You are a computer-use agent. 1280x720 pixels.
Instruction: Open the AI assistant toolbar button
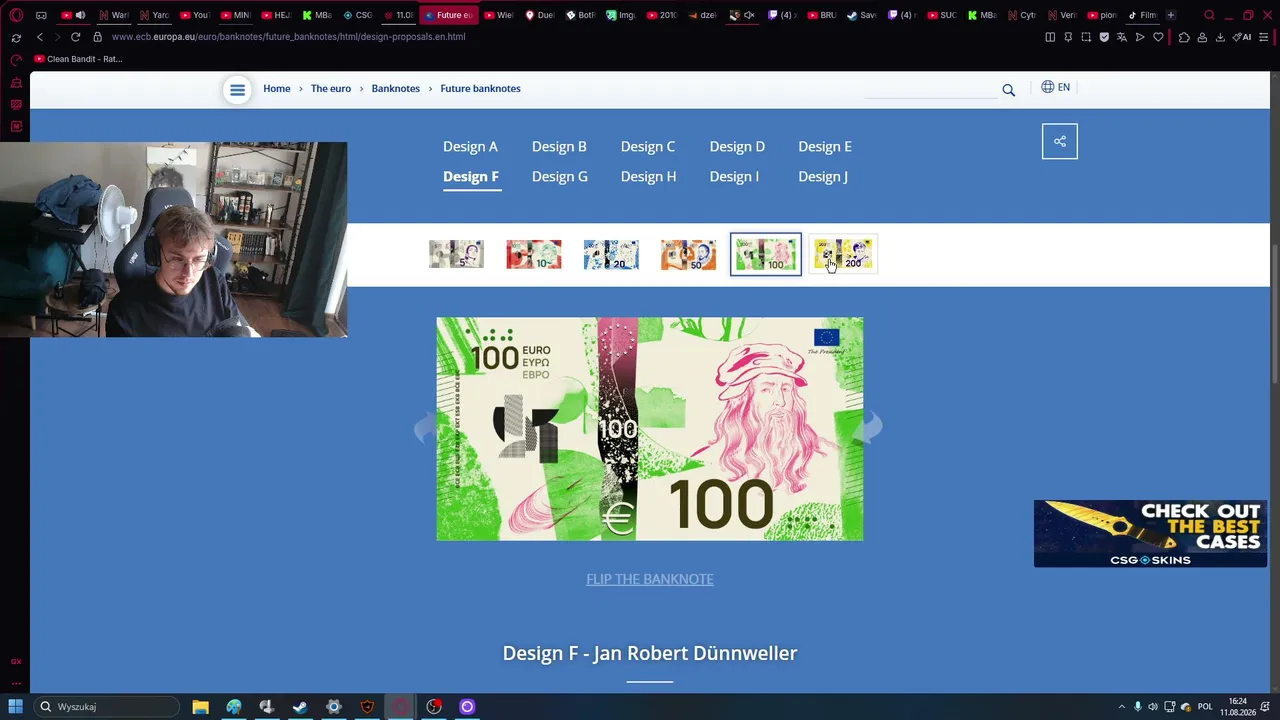coord(1242,37)
